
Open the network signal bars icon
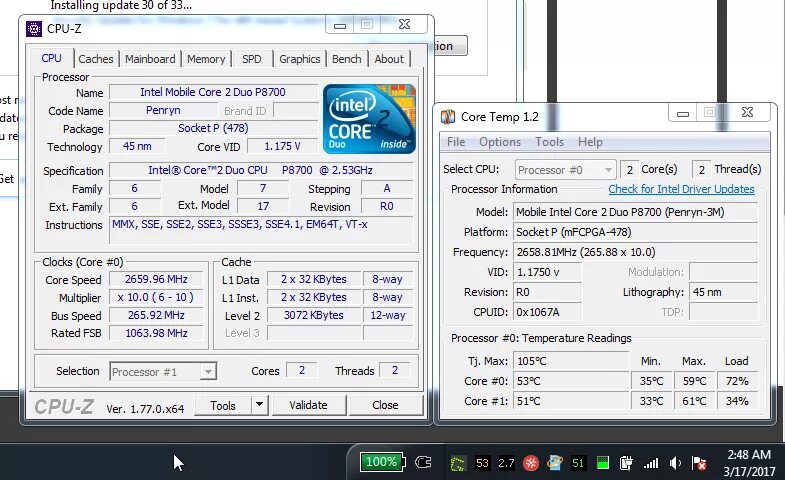(x=650, y=463)
